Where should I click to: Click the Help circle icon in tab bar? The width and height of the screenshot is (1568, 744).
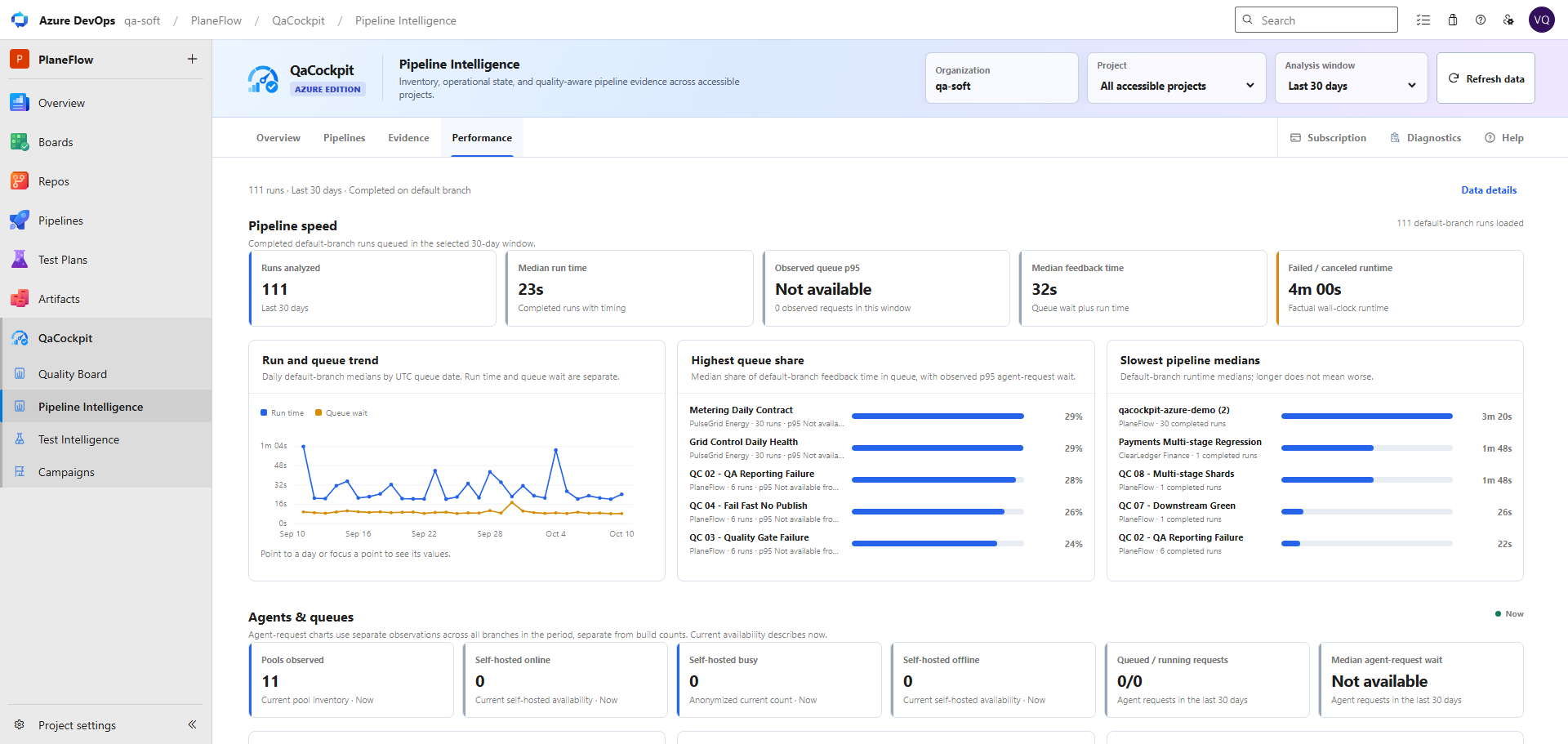[1490, 138]
